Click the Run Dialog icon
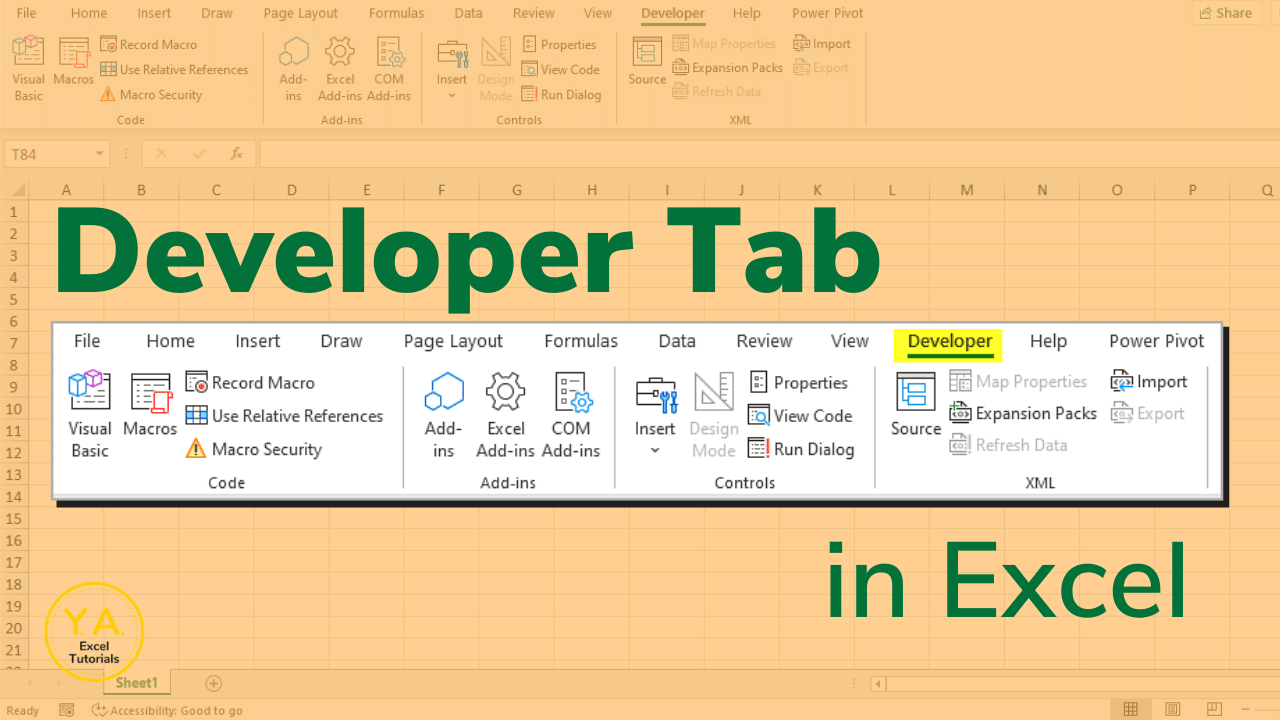The width and height of the screenshot is (1280, 720). (561, 94)
